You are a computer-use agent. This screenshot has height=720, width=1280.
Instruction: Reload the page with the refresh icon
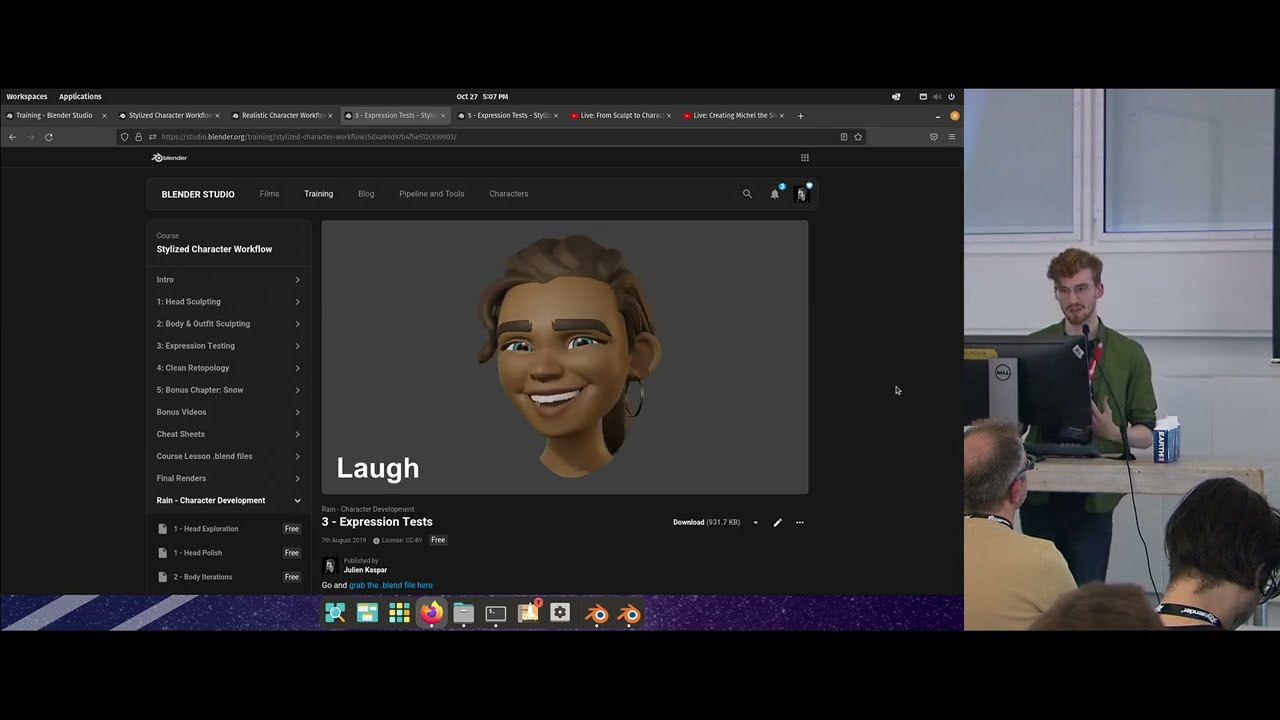click(x=49, y=137)
